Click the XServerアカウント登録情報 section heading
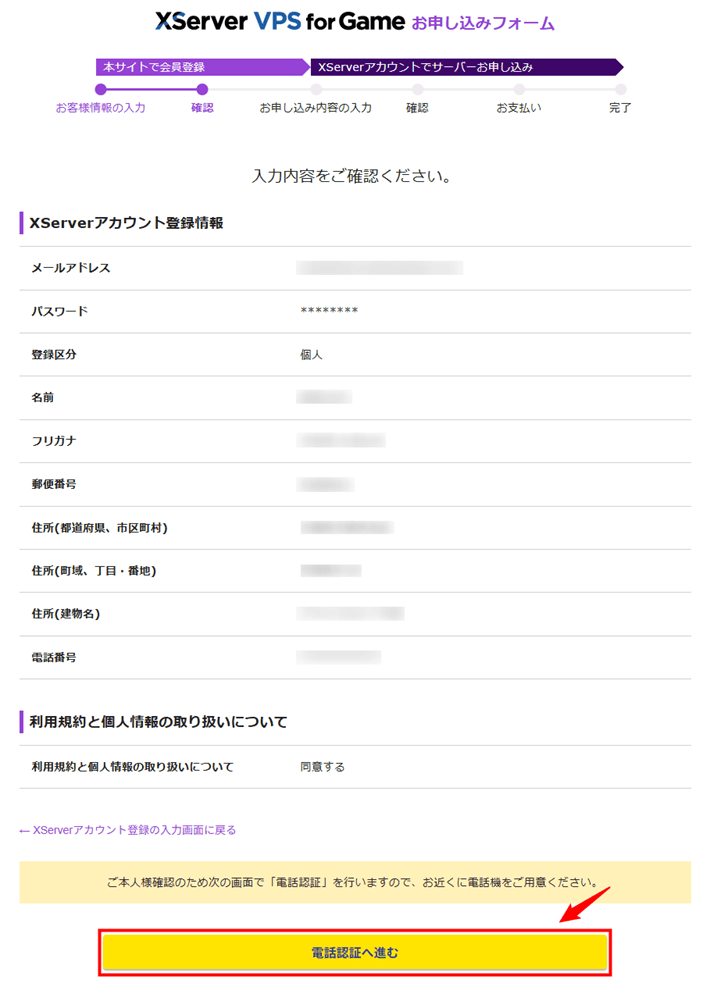The height and width of the screenshot is (987, 710). (127, 223)
